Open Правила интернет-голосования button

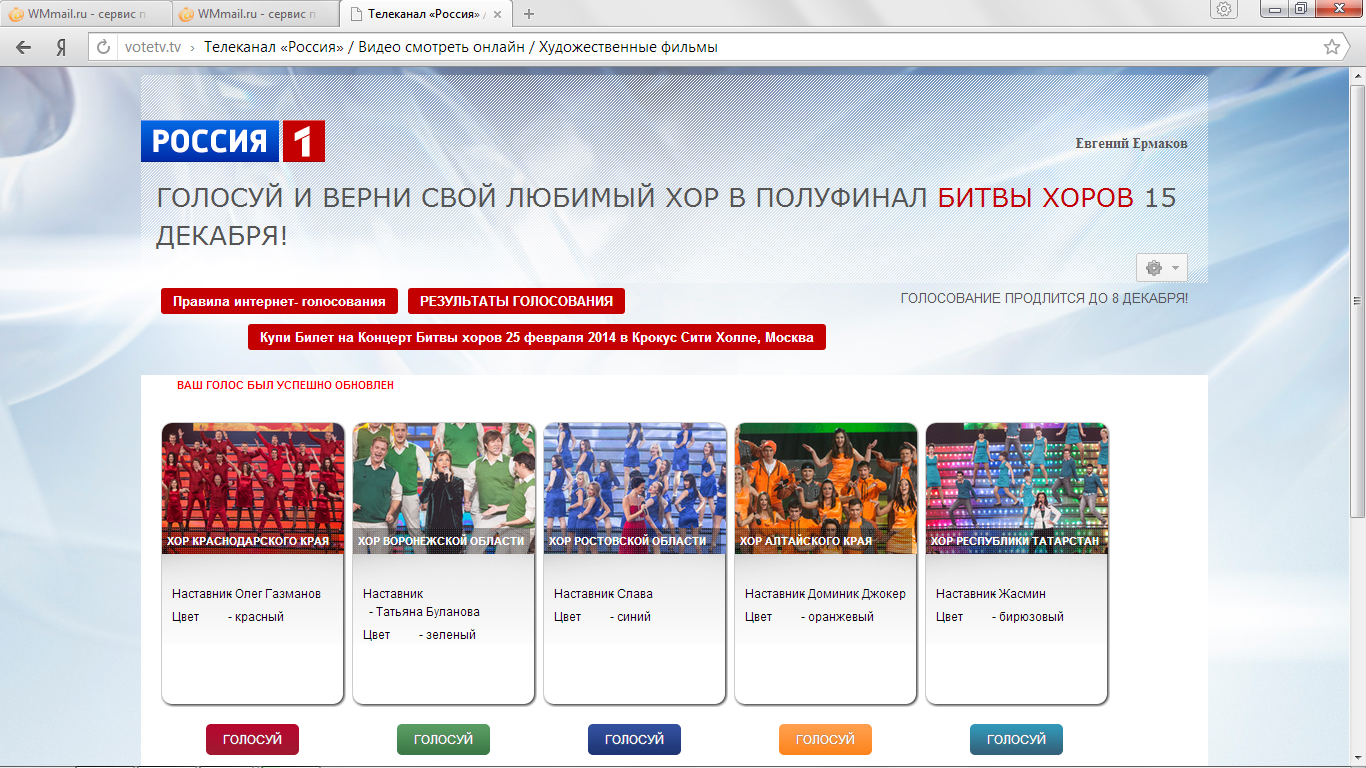coord(279,301)
